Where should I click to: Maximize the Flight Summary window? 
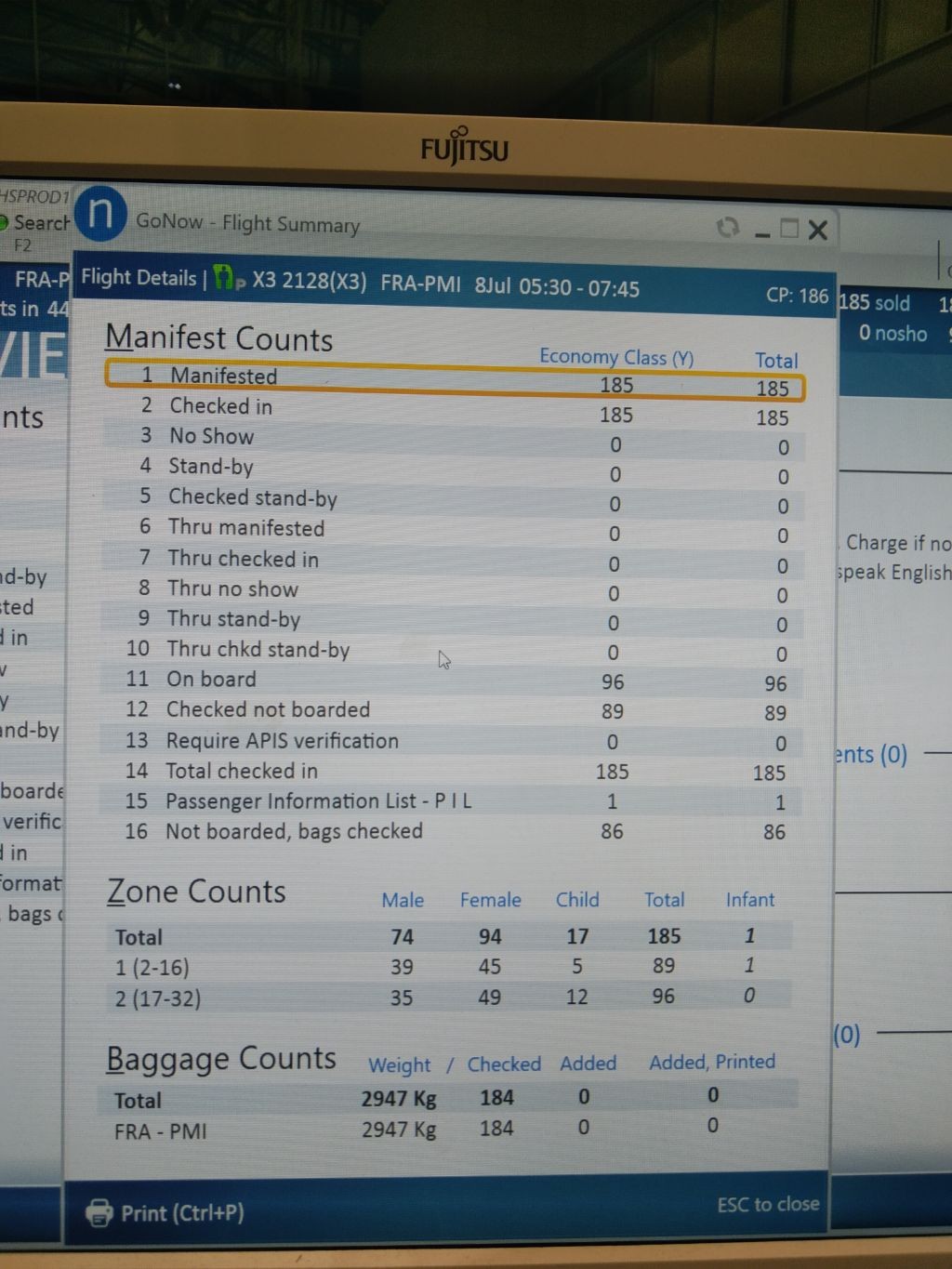[789, 229]
